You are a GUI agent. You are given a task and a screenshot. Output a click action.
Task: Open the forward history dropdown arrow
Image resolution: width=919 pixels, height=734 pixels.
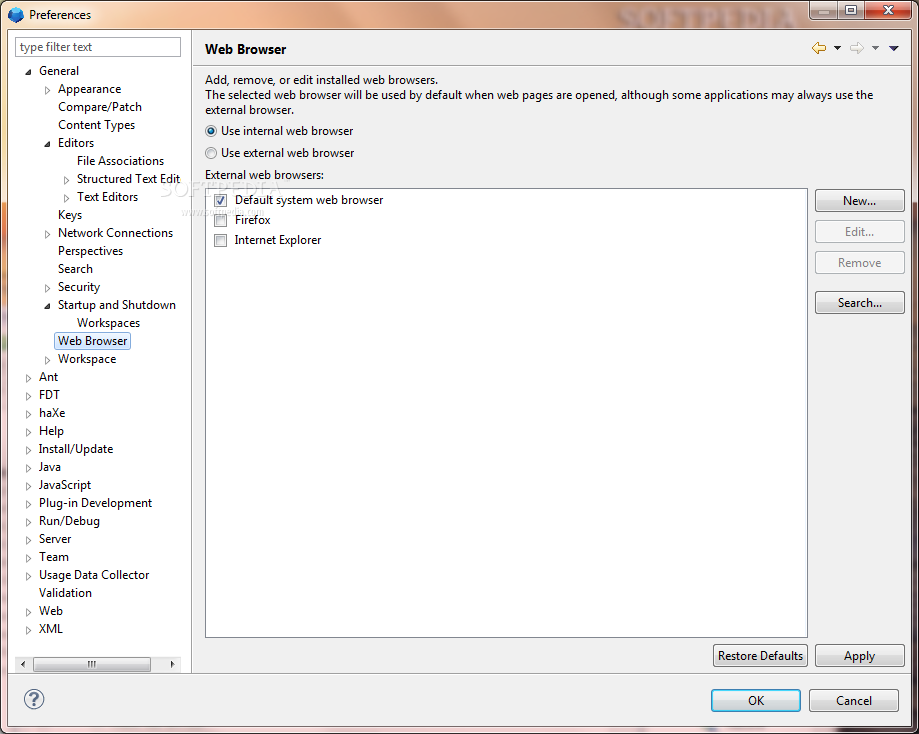875,49
